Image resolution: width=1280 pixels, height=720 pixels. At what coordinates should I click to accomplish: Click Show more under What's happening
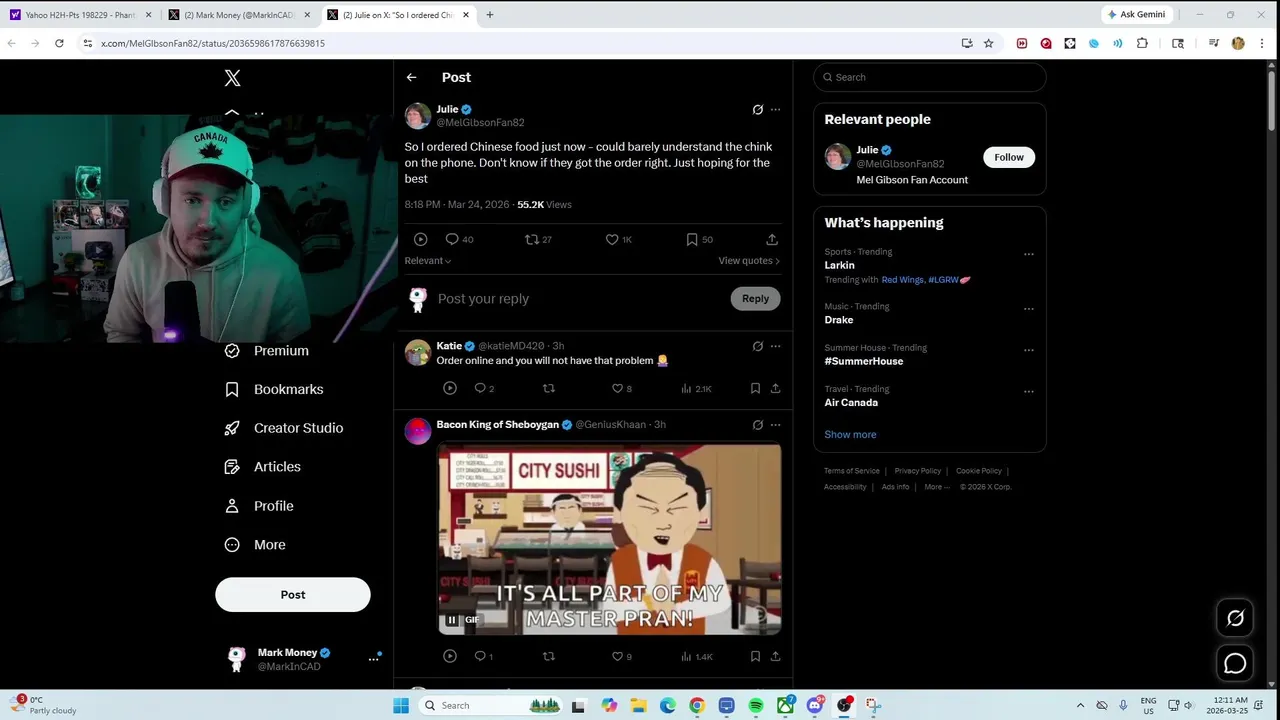coord(850,435)
